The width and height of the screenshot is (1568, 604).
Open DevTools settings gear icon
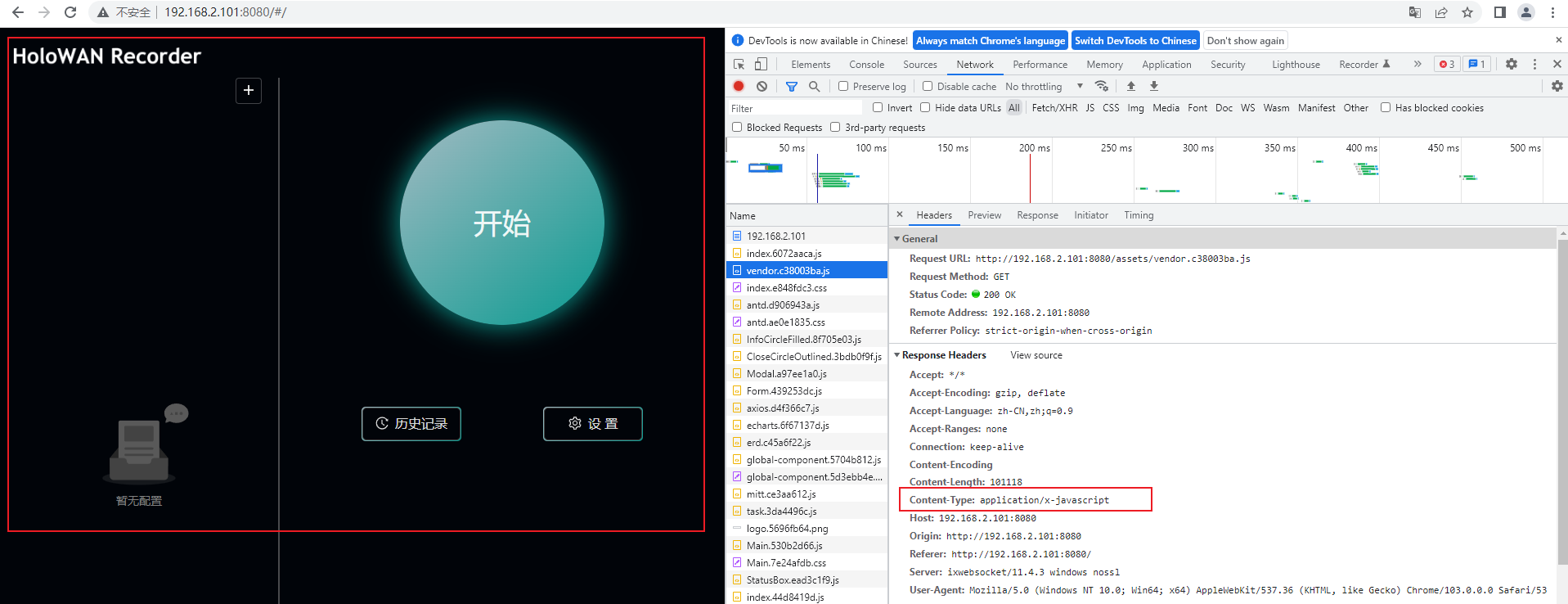1512,64
